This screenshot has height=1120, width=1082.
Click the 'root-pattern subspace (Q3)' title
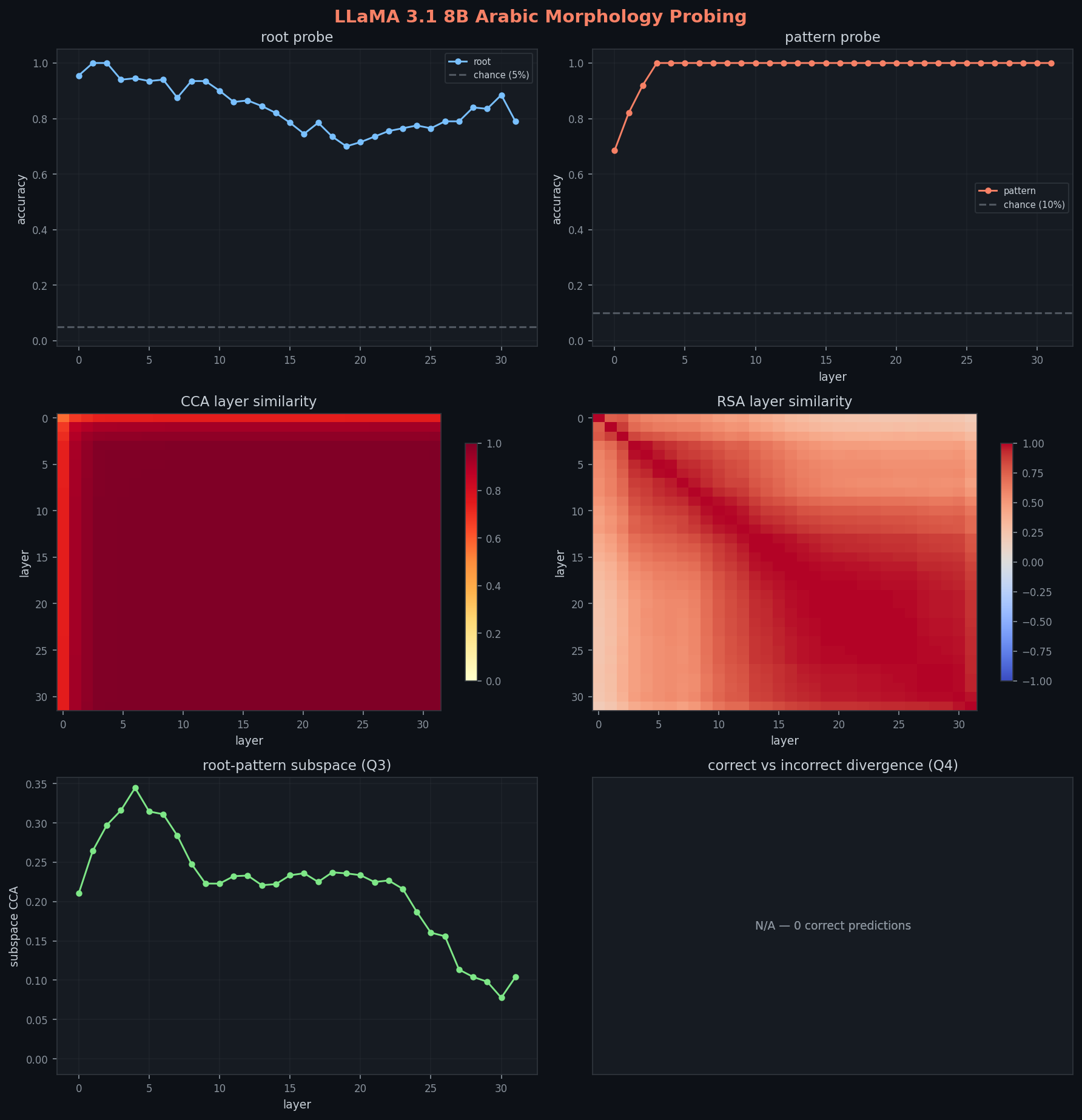click(x=297, y=765)
